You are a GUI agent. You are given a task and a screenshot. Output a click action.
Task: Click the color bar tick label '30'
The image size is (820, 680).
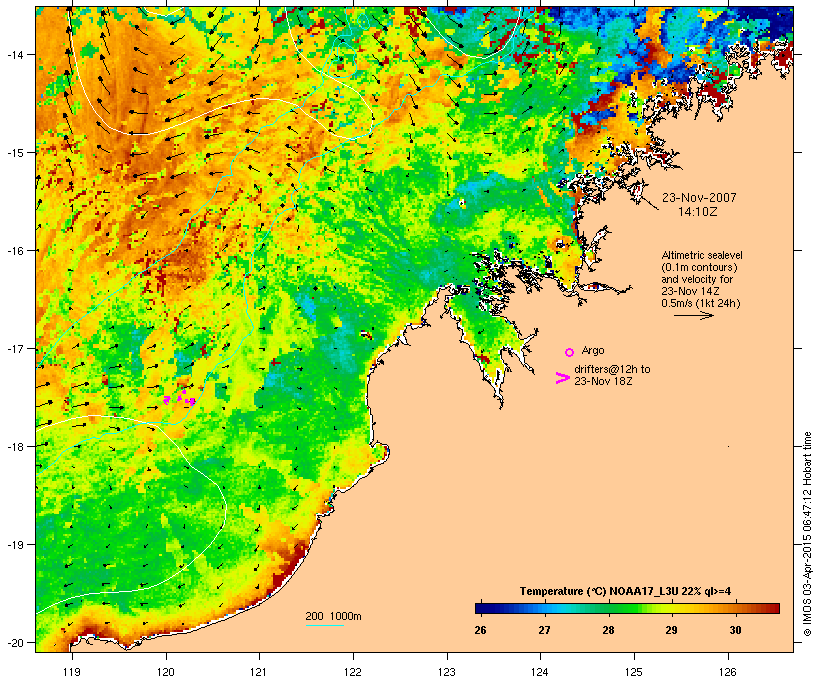(735, 630)
